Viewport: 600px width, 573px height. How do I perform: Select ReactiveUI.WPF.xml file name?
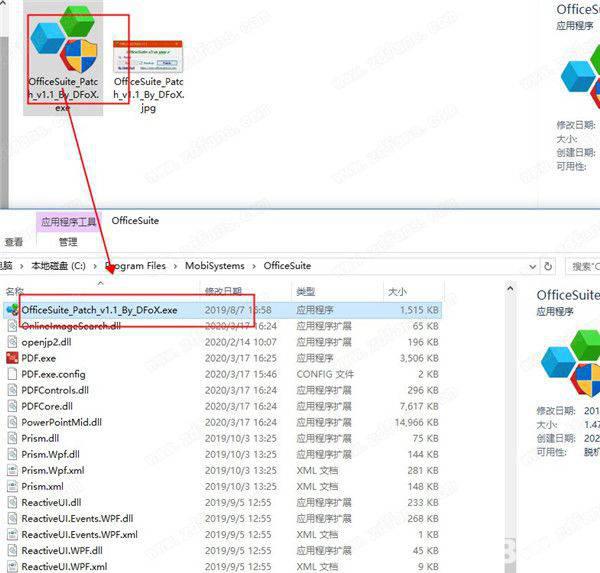(64, 567)
